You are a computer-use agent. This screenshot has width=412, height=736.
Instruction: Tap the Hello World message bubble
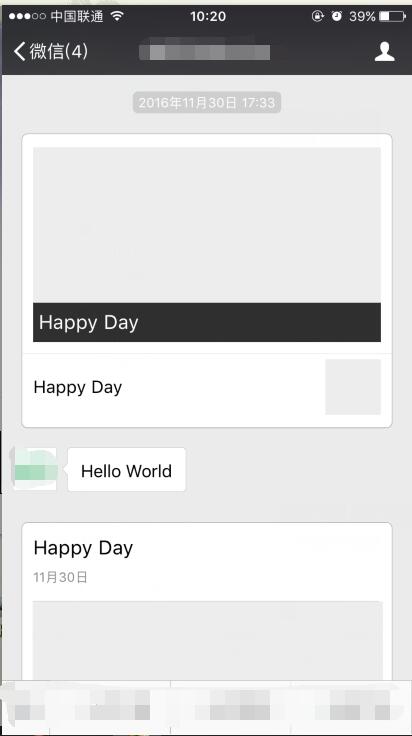point(127,470)
